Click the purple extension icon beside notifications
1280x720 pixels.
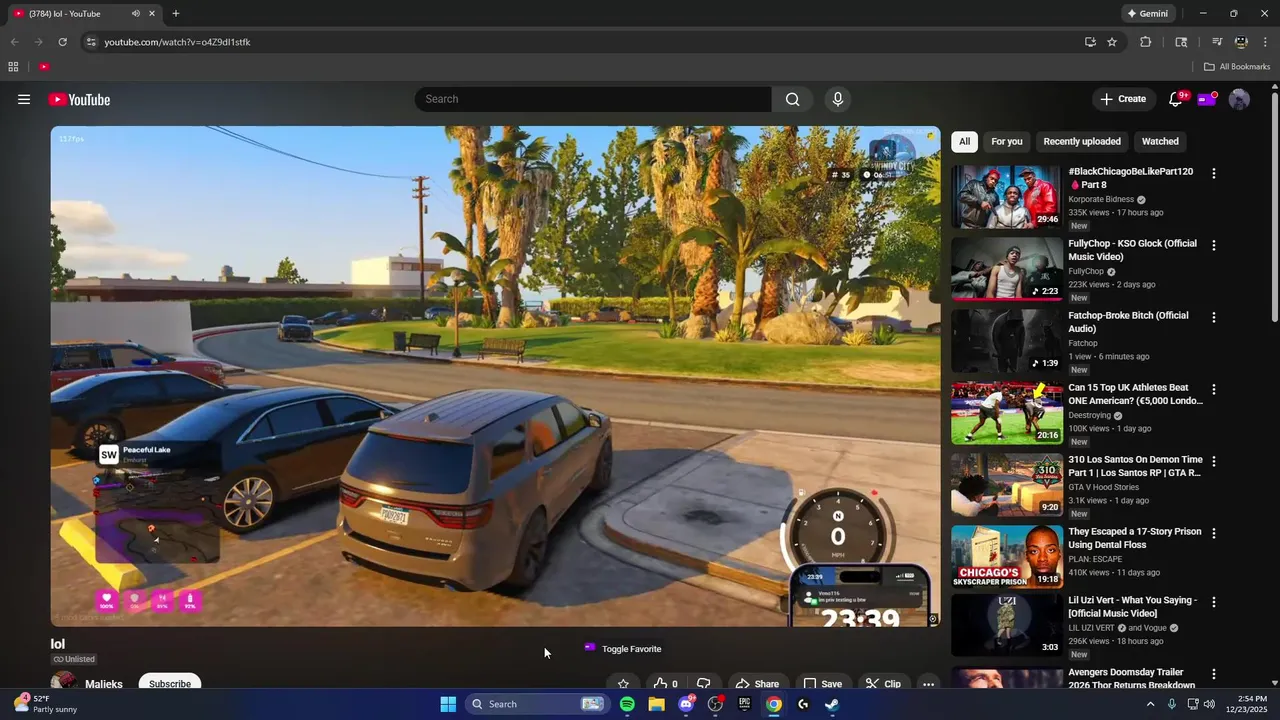[x=1207, y=99]
